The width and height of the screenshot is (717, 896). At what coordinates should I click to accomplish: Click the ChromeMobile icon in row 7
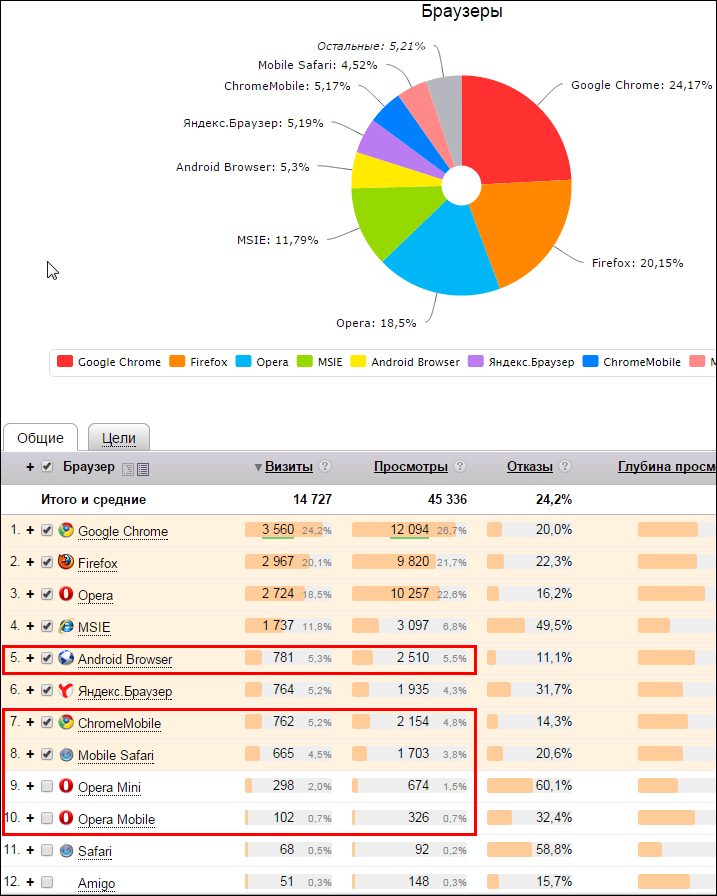(x=66, y=722)
